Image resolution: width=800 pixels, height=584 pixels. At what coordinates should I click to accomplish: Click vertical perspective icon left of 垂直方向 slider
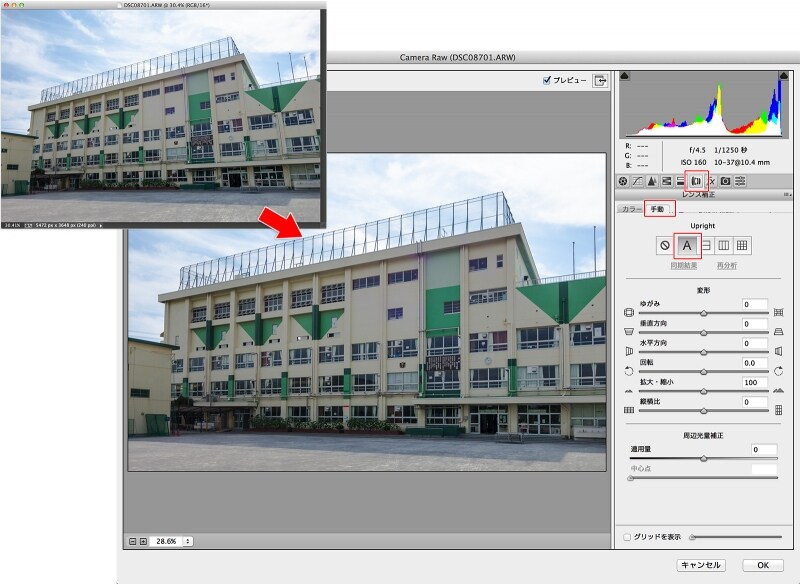(x=629, y=332)
